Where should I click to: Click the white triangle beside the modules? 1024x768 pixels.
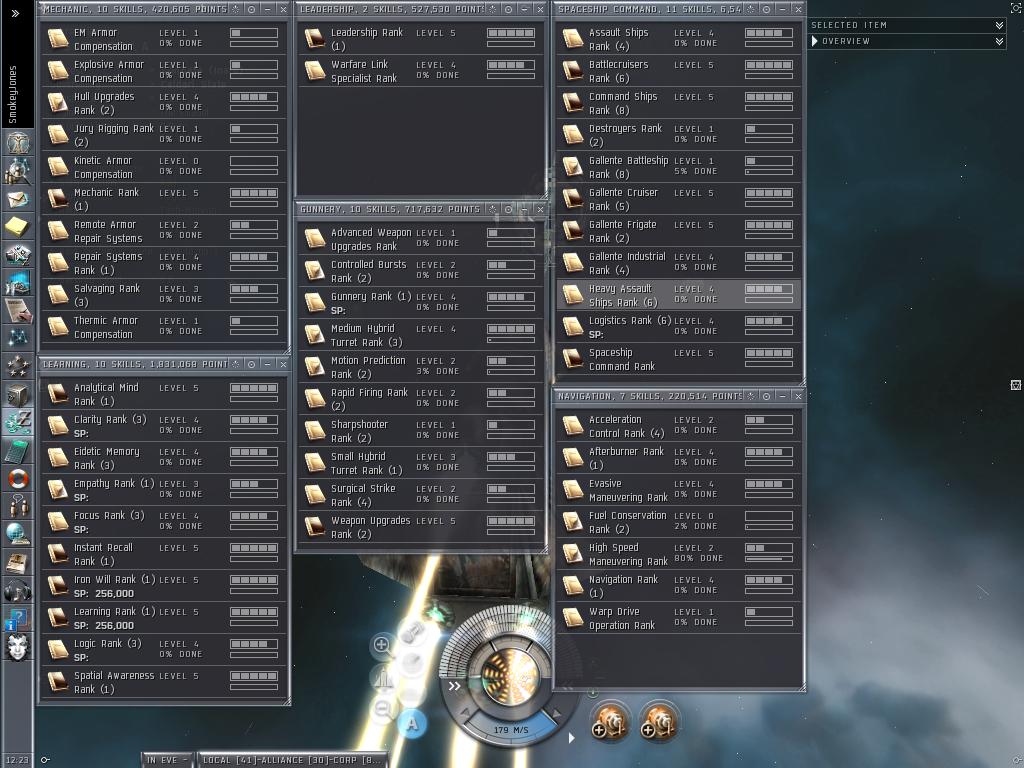tap(571, 738)
